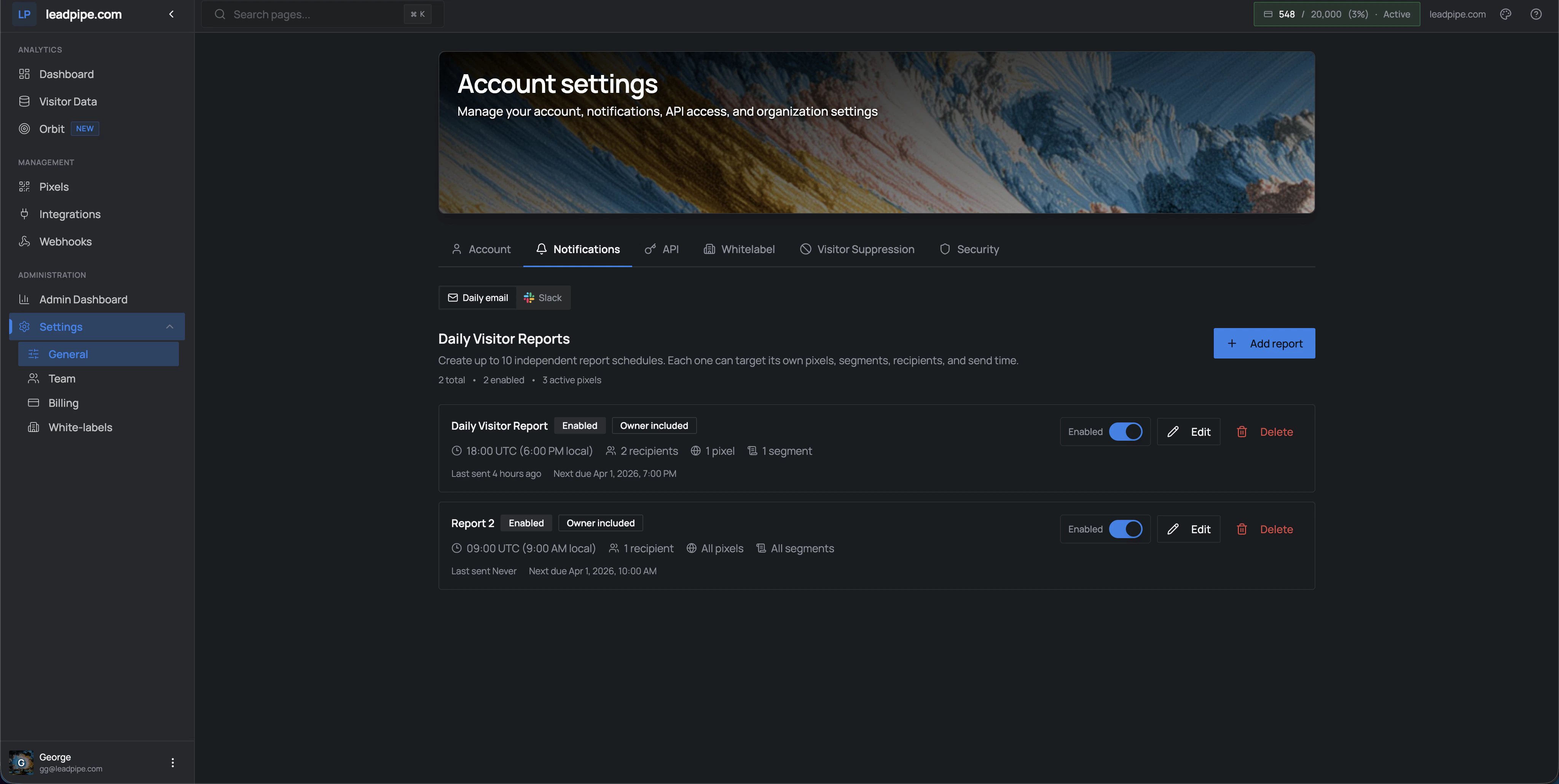Screen dimensions: 1559x784
Task: Edit the Daily Visitor Report
Action: [1189, 432]
